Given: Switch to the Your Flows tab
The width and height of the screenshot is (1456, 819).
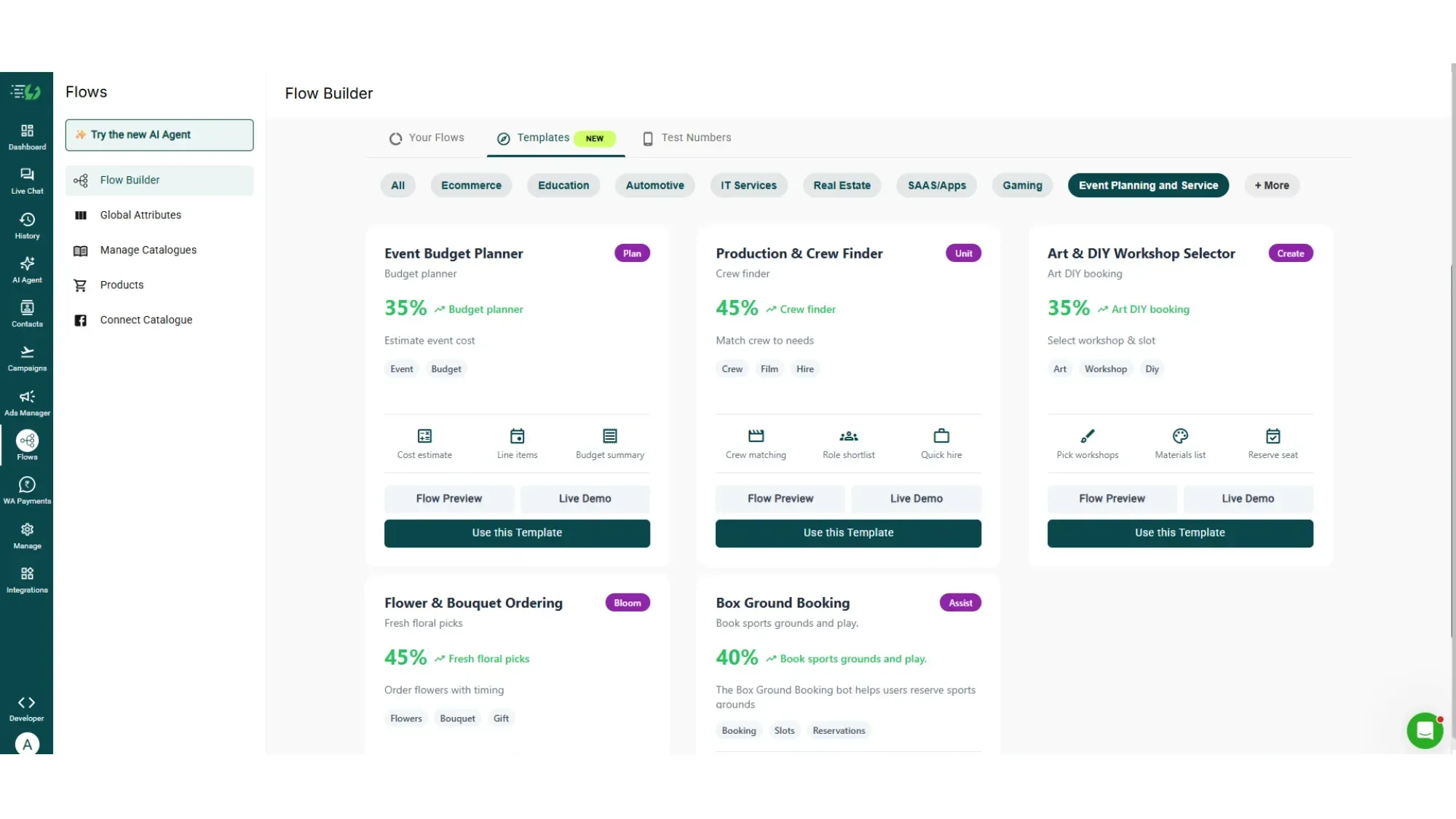Looking at the screenshot, I should [427, 138].
